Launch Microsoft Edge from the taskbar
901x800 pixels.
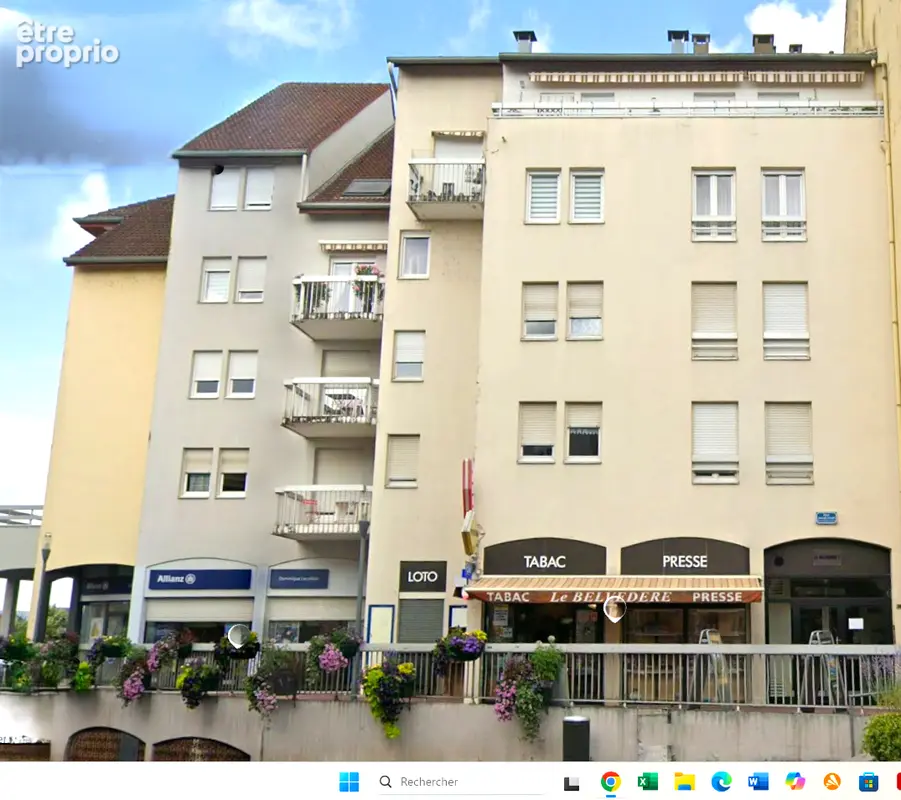tap(721, 782)
